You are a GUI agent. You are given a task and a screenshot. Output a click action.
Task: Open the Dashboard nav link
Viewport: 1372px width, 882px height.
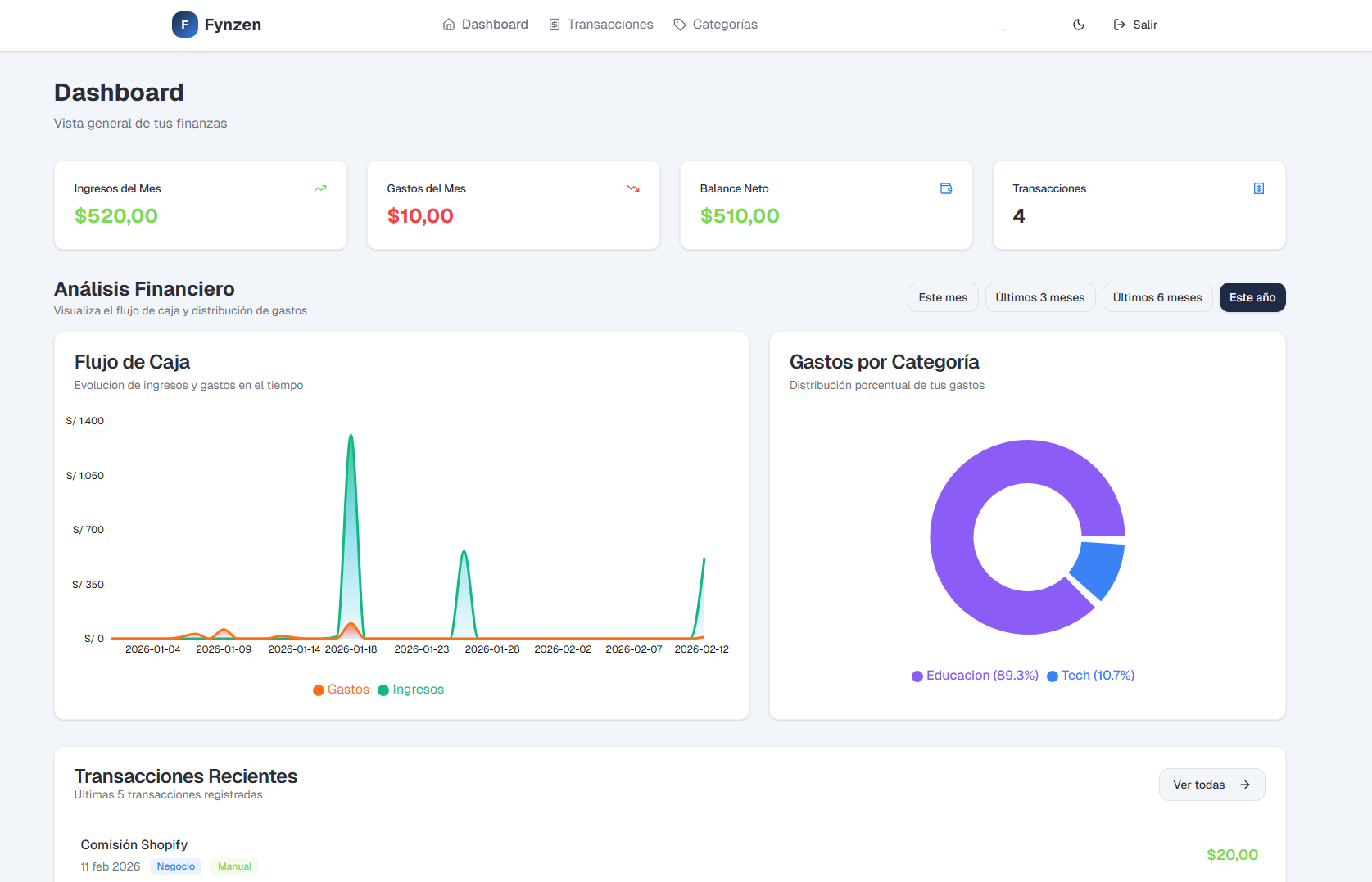coord(486,25)
